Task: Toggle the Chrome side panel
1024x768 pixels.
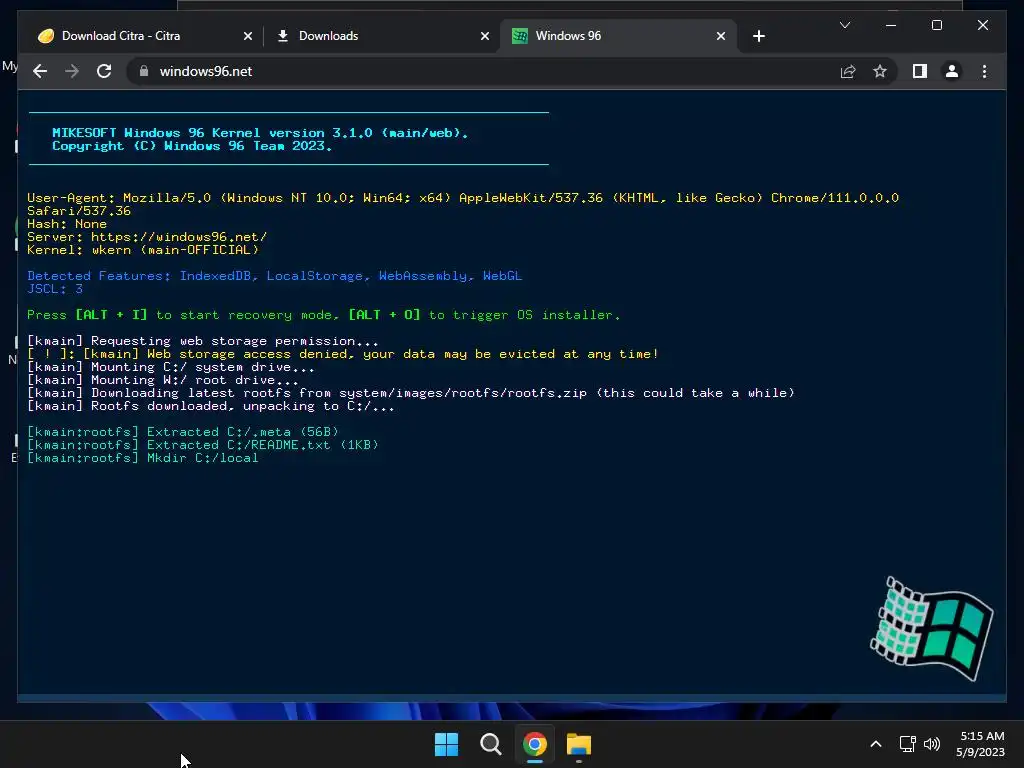Action: pyautogui.click(x=920, y=71)
